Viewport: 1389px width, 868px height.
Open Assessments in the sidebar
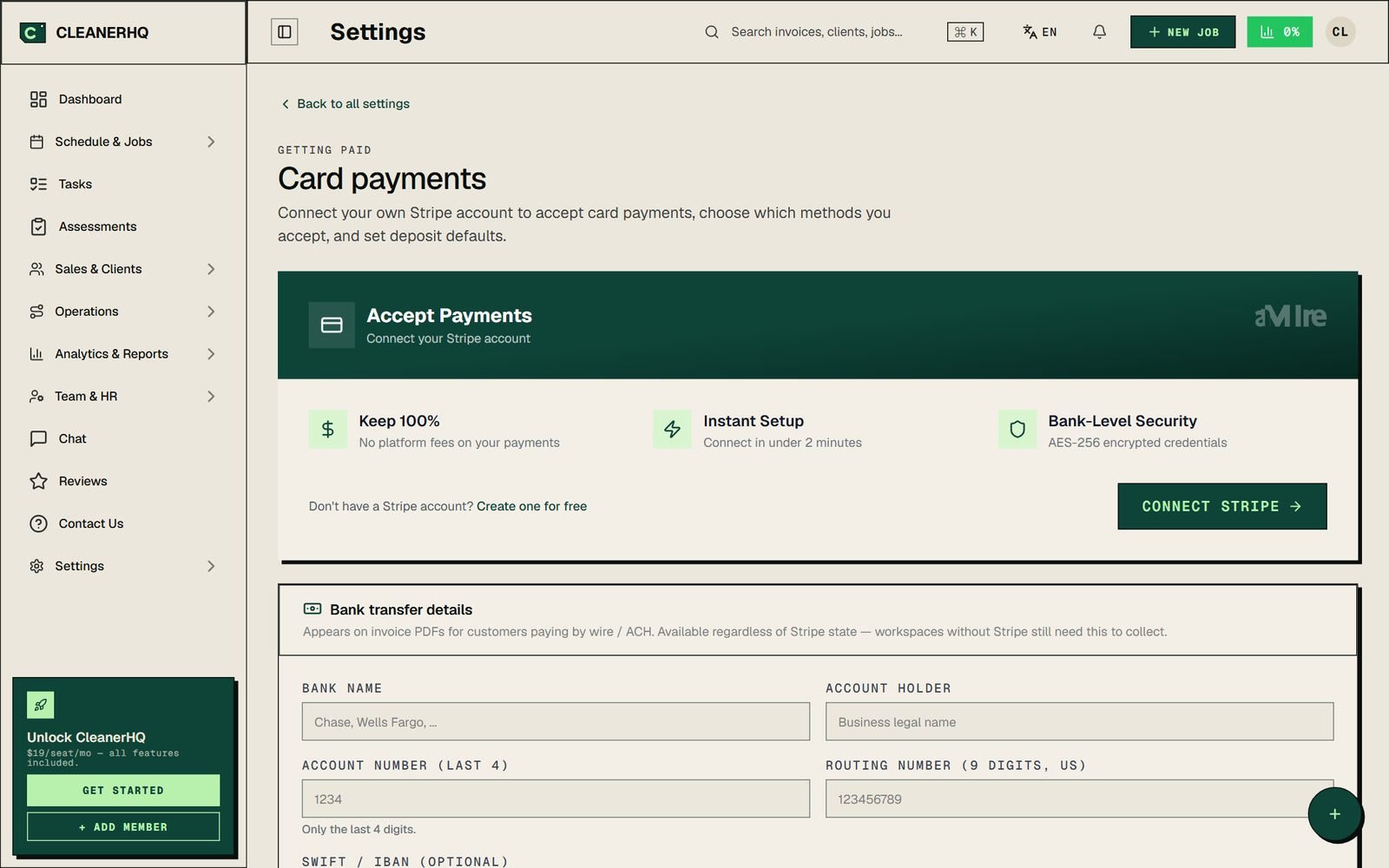[x=123, y=227]
